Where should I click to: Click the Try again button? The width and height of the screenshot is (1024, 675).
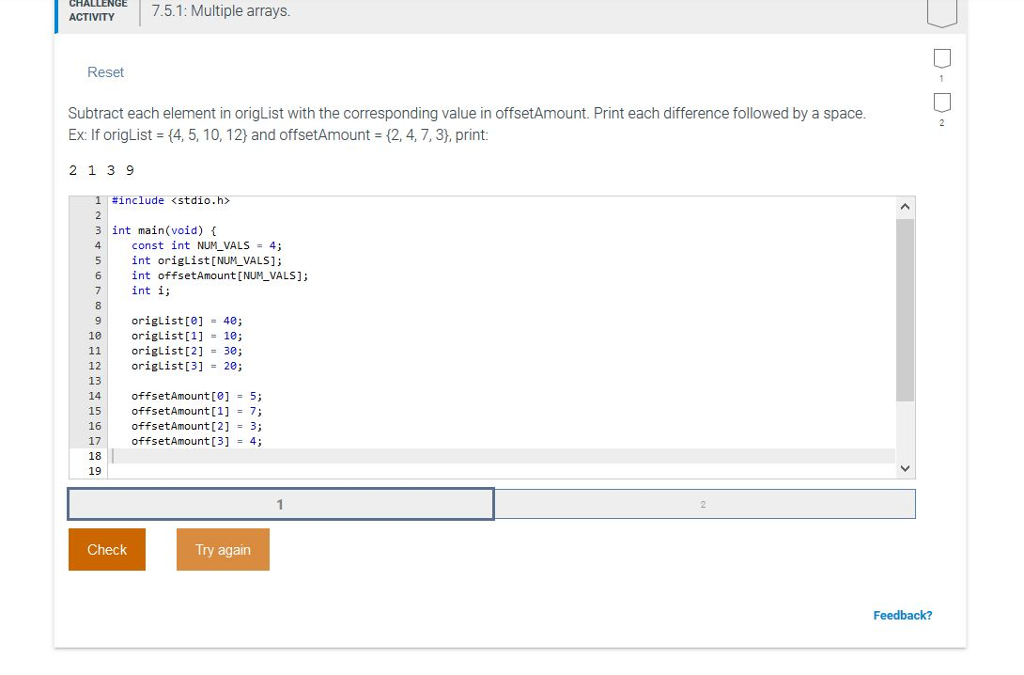222,549
